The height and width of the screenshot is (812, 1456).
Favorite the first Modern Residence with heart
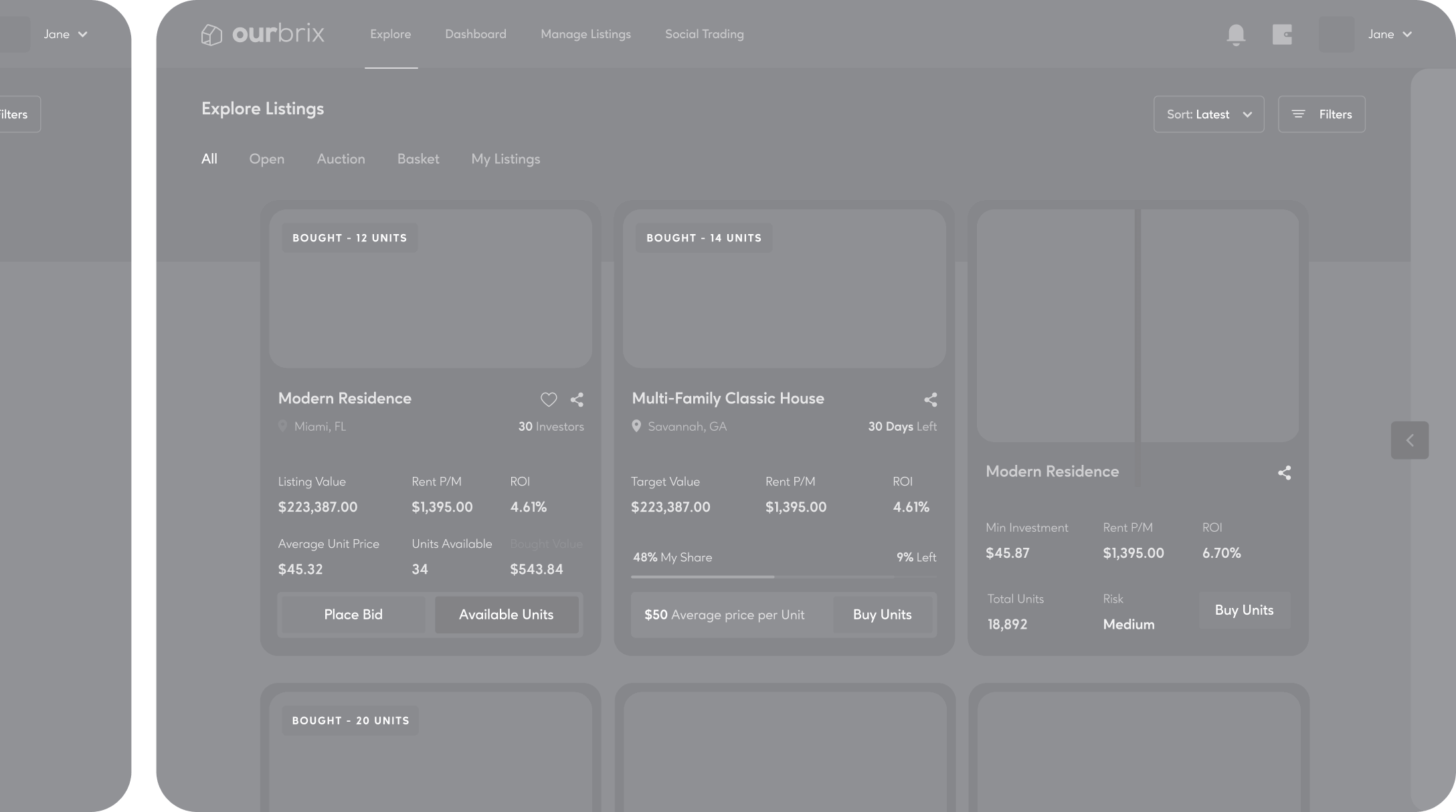click(x=549, y=400)
